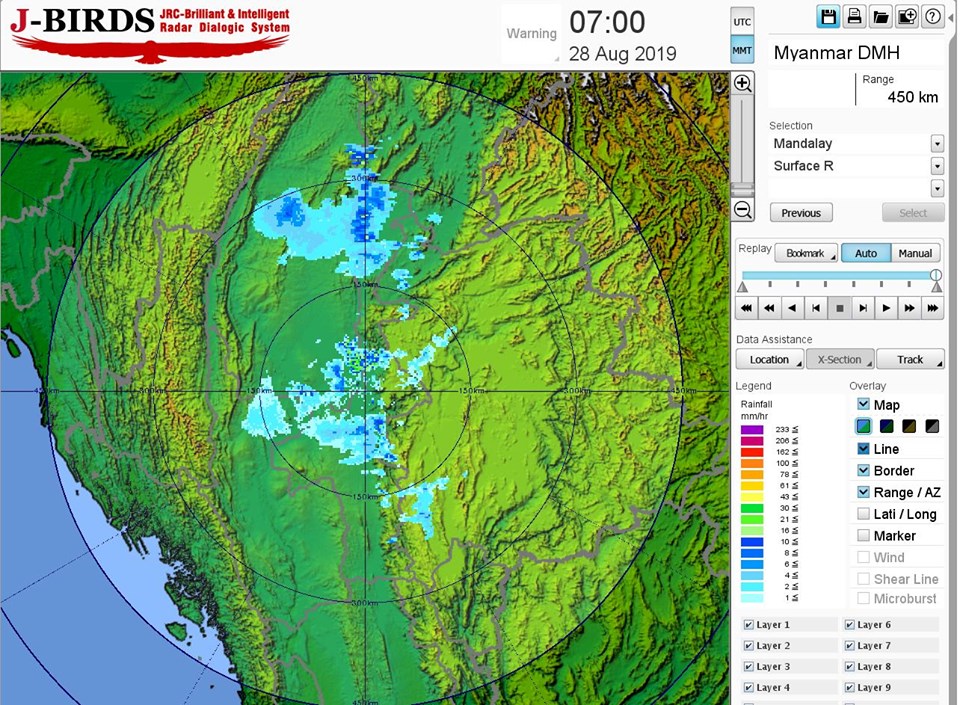Zoom out with the magnifier minus icon
This screenshot has height=705, width=960.
click(743, 209)
